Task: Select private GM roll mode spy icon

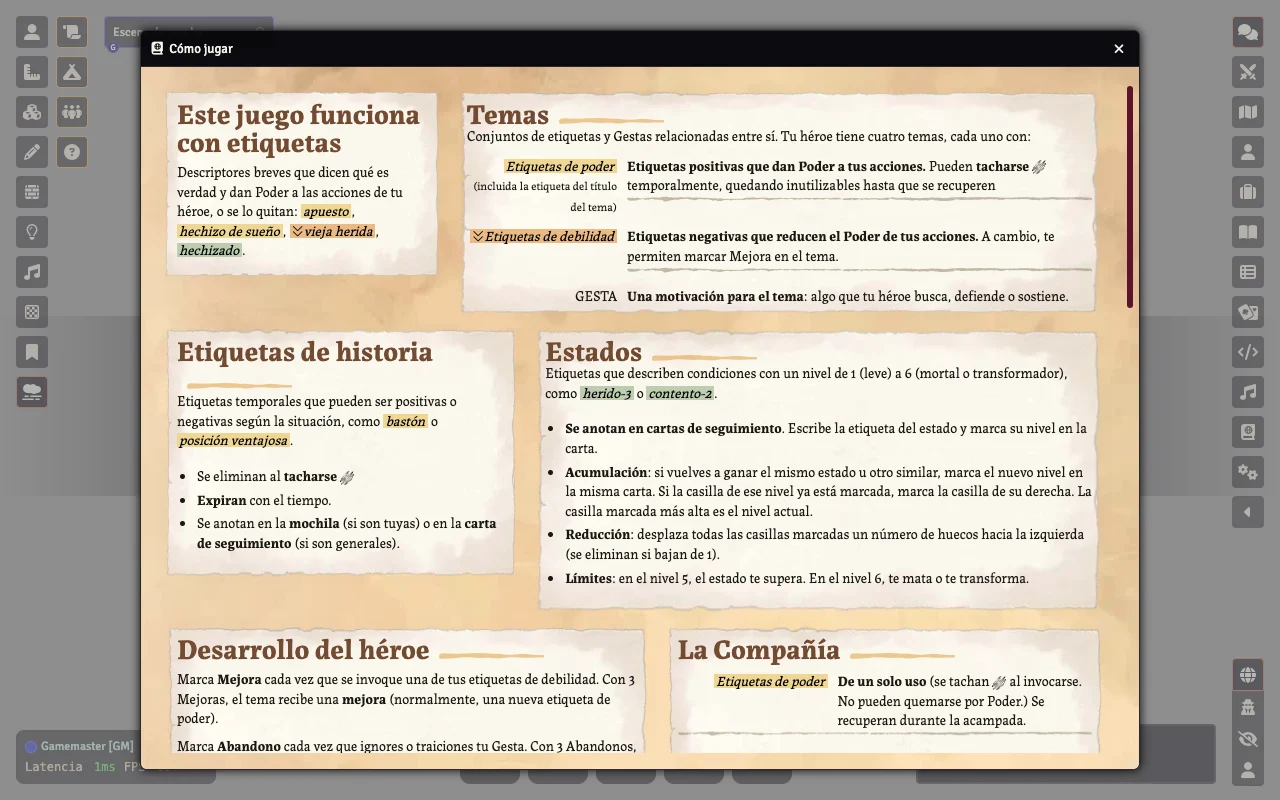Action: pyautogui.click(x=1248, y=707)
